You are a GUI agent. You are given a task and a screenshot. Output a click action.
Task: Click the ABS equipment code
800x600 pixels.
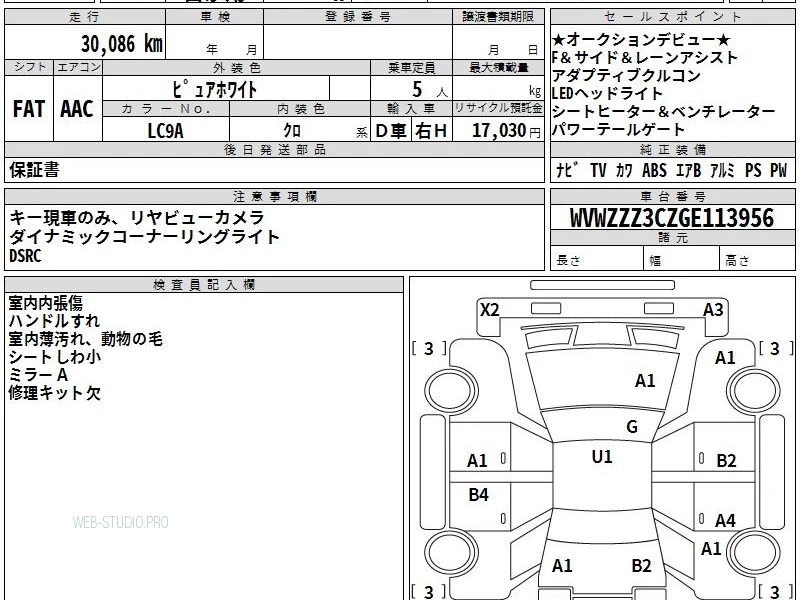click(654, 170)
